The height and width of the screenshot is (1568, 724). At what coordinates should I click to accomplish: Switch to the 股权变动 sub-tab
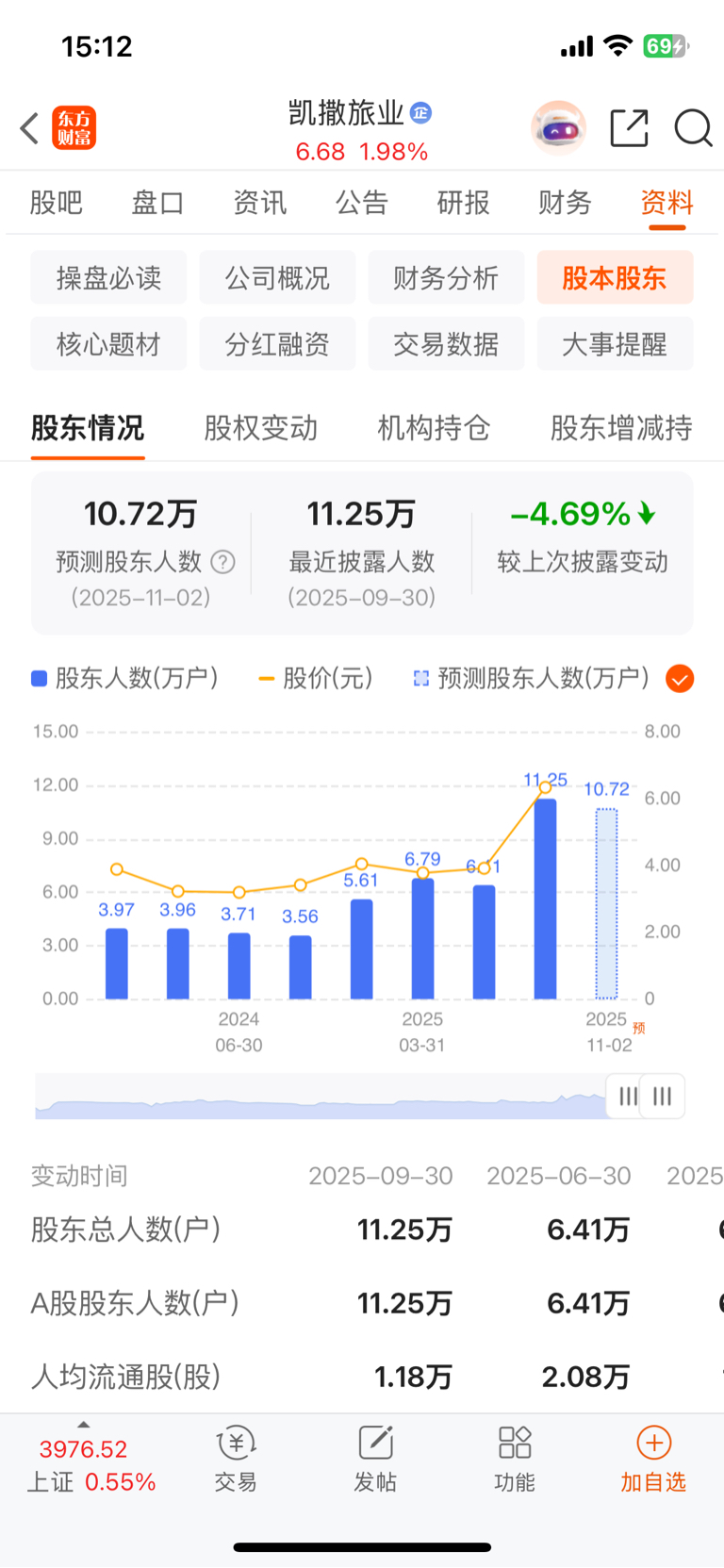tap(261, 428)
